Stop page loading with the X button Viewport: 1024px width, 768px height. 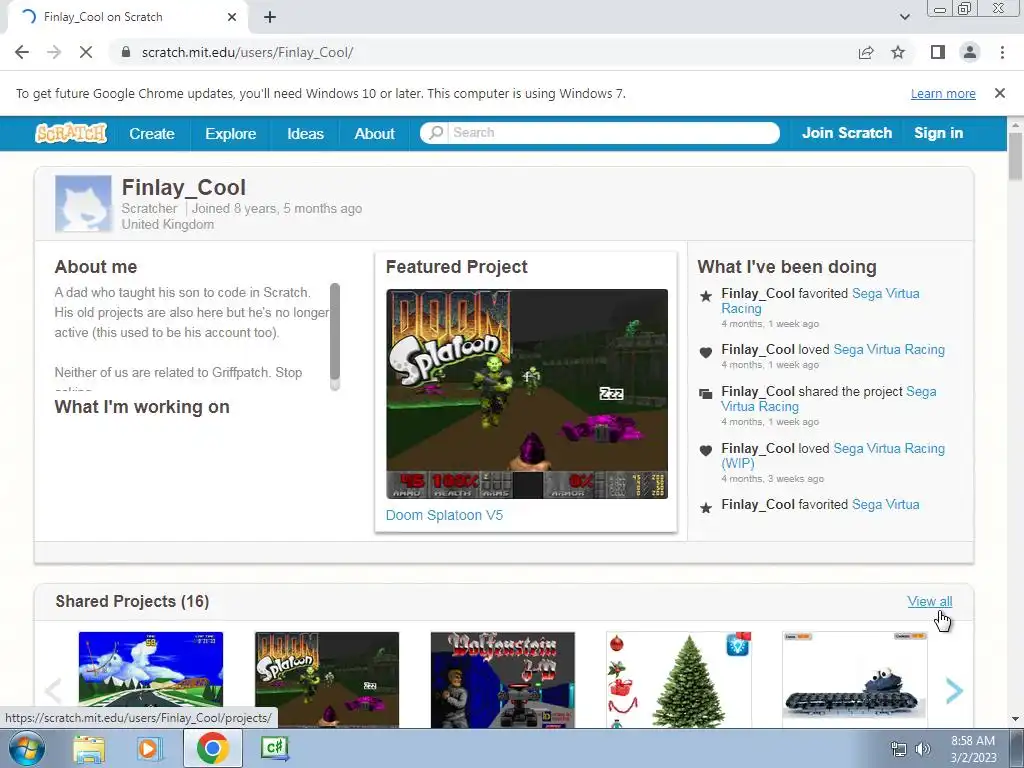pos(86,52)
